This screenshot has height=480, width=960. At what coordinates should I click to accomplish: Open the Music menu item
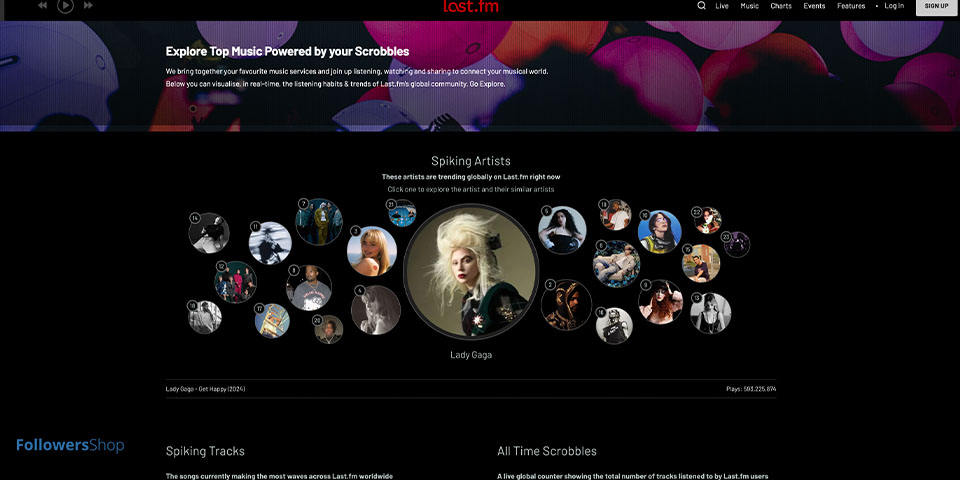[x=749, y=6]
